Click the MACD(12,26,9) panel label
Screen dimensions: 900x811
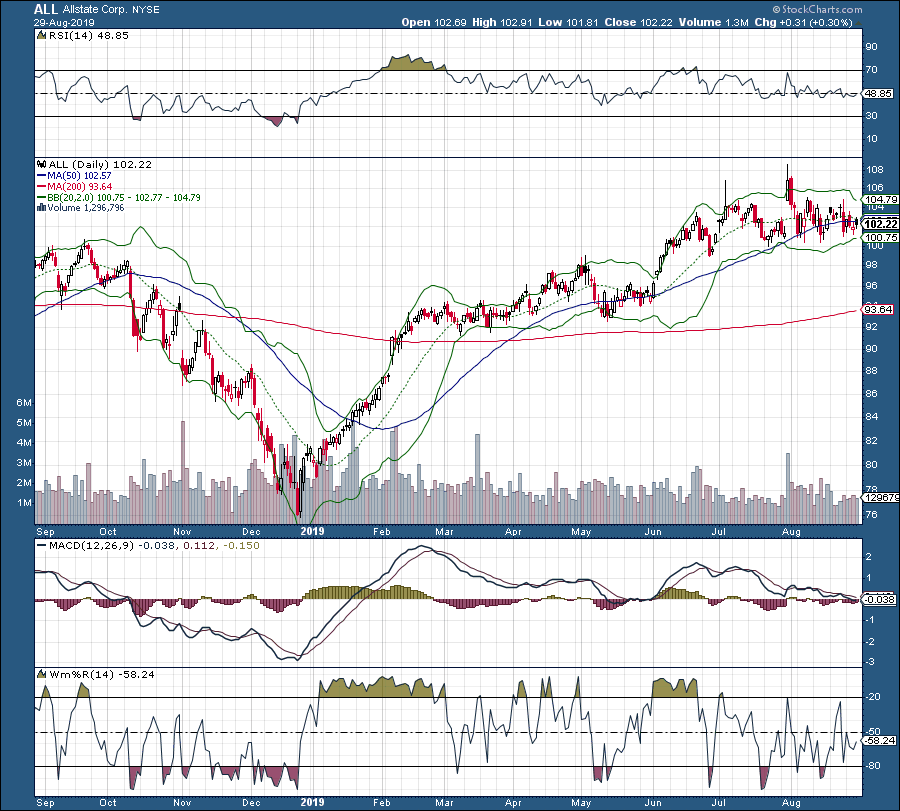tap(91, 545)
